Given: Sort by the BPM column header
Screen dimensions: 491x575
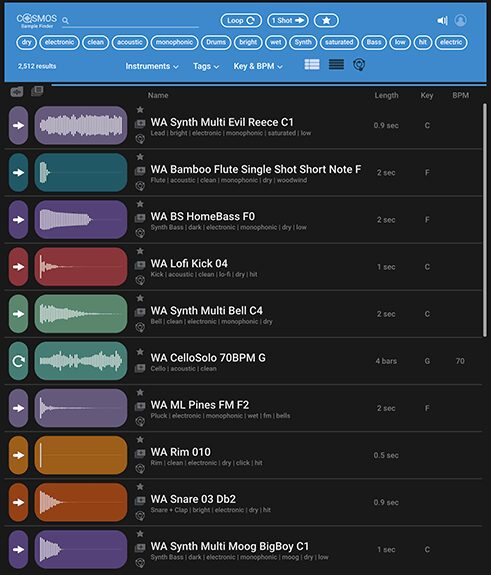Looking at the screenshot, I should click(460, 95).
